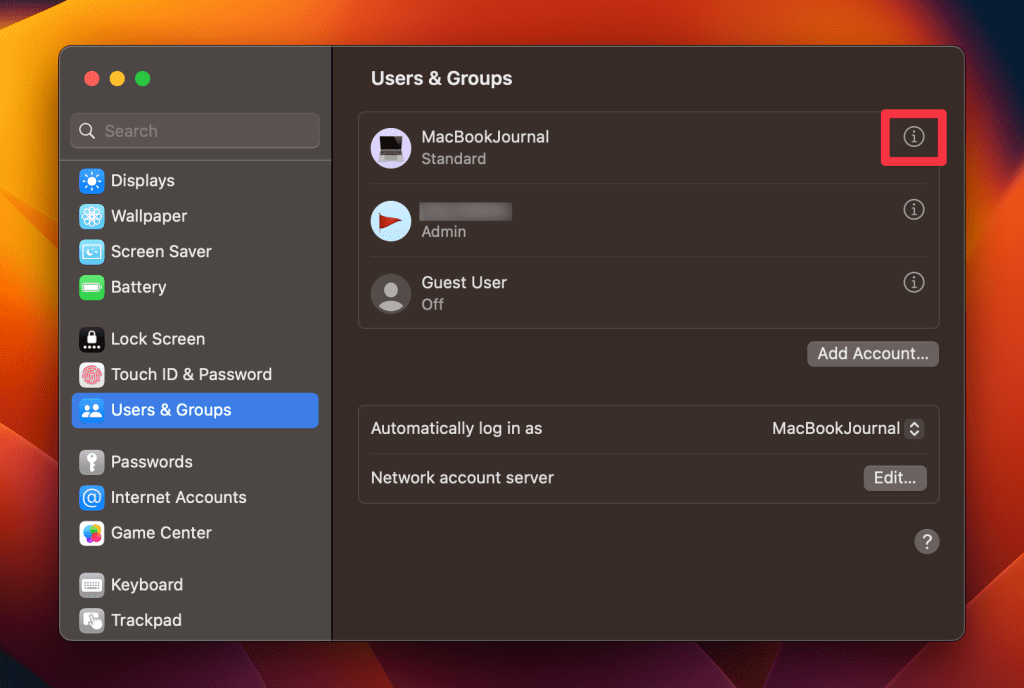Select Battery in the sidebar
The image size is (1024, 688).
pos(138,287)
